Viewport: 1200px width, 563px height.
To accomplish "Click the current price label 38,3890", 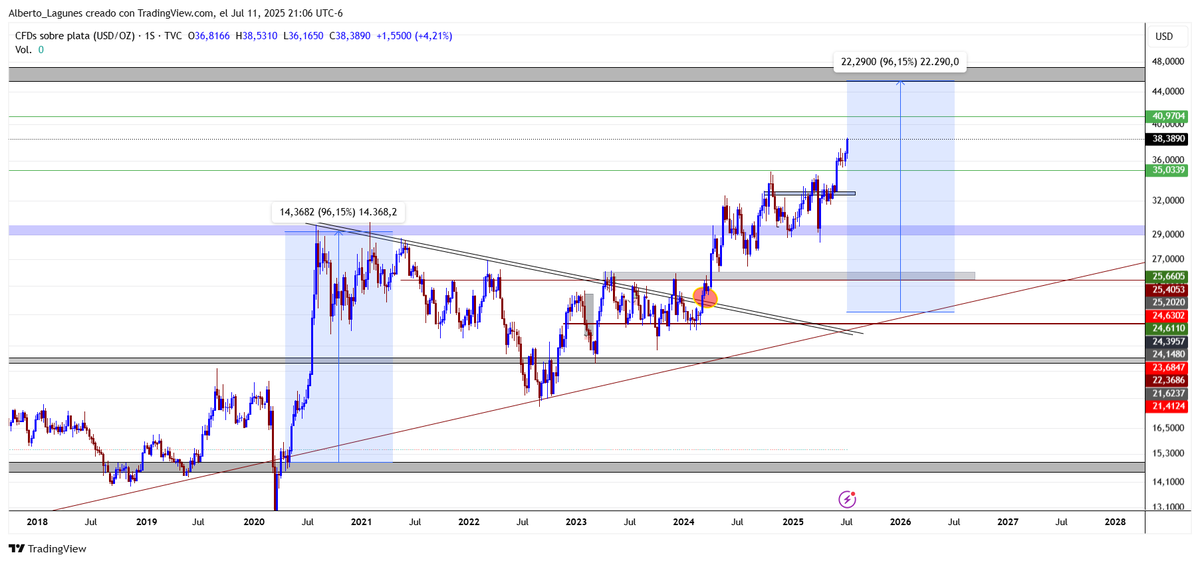I will [x=1169, y=139].
